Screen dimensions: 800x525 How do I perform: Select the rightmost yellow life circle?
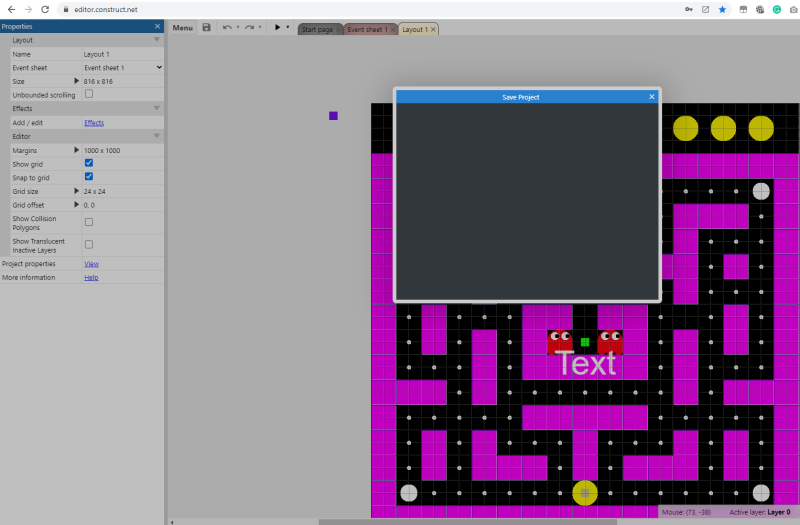click(x=761, y=128)
